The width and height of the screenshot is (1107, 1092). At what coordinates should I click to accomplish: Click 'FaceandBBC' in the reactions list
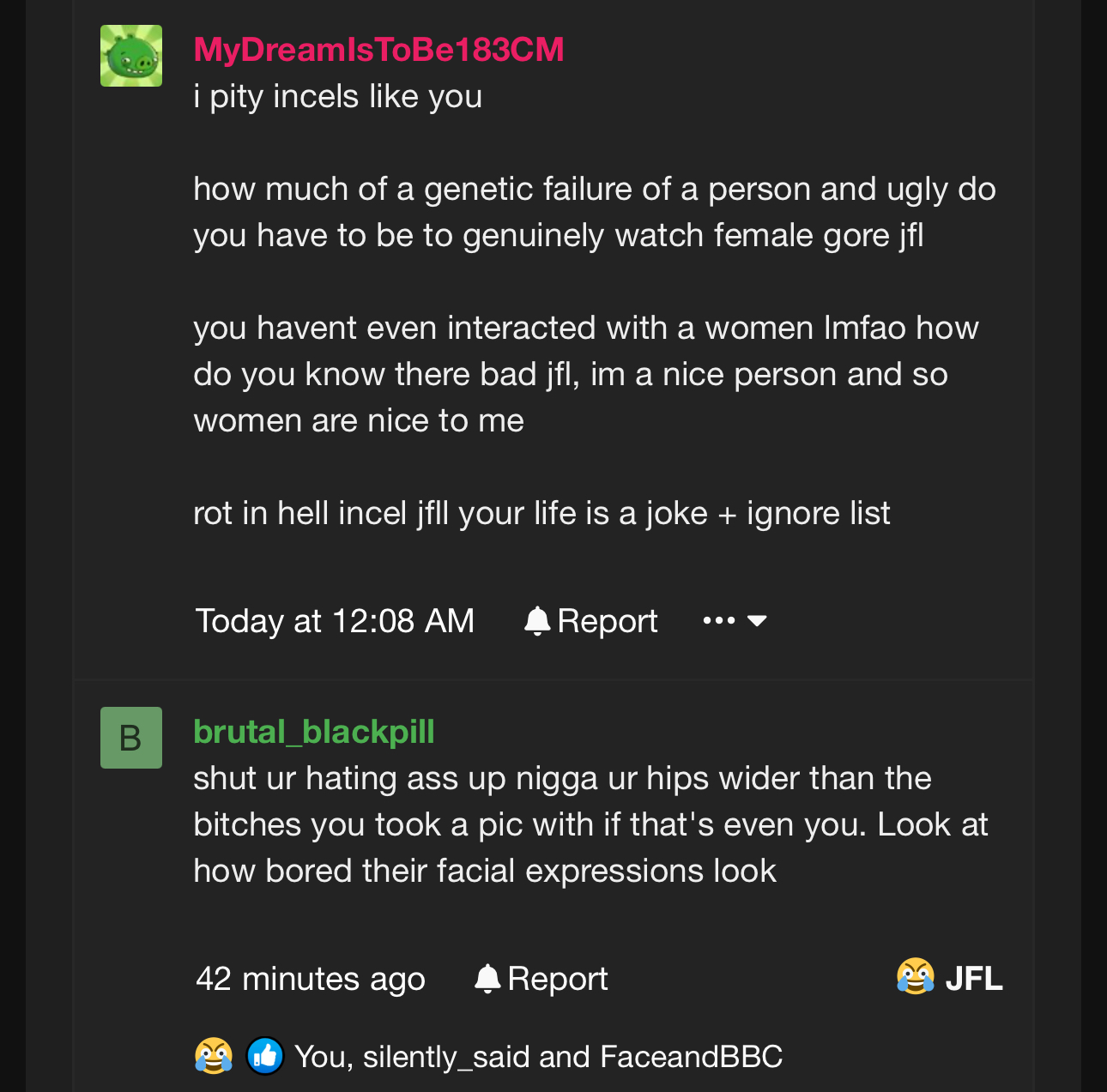691,1057
